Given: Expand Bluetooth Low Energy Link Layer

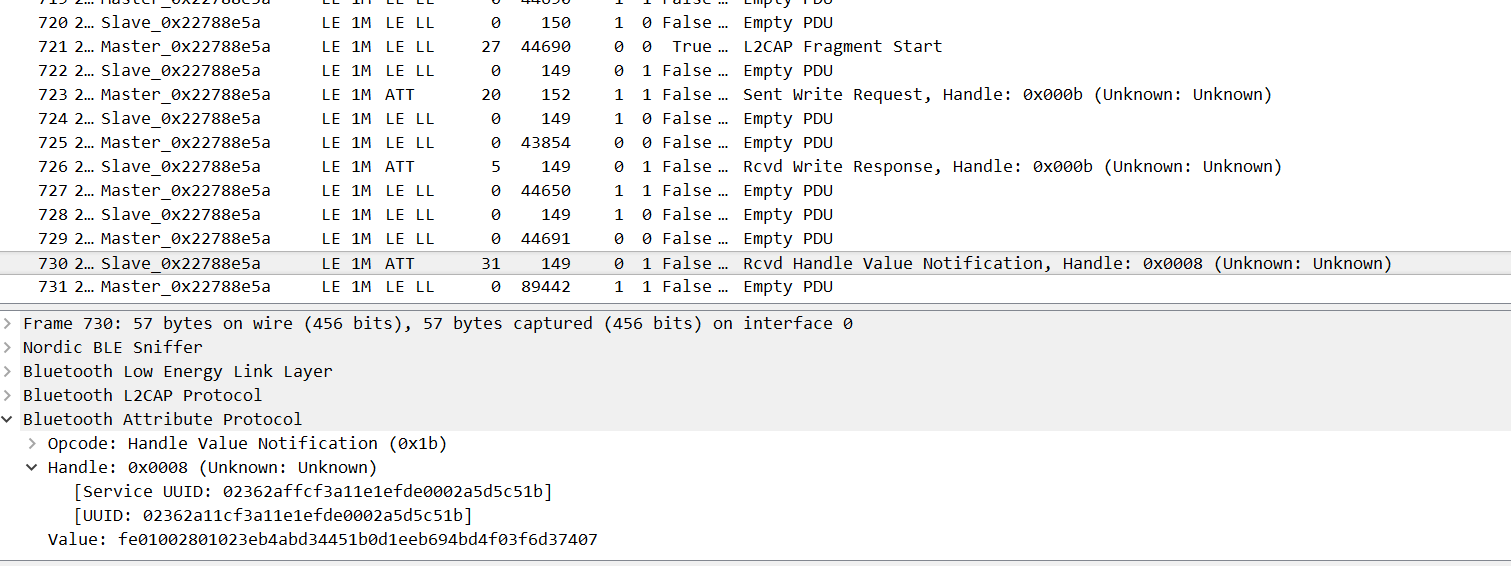Looking at the screenshot, I should point(9,371).
